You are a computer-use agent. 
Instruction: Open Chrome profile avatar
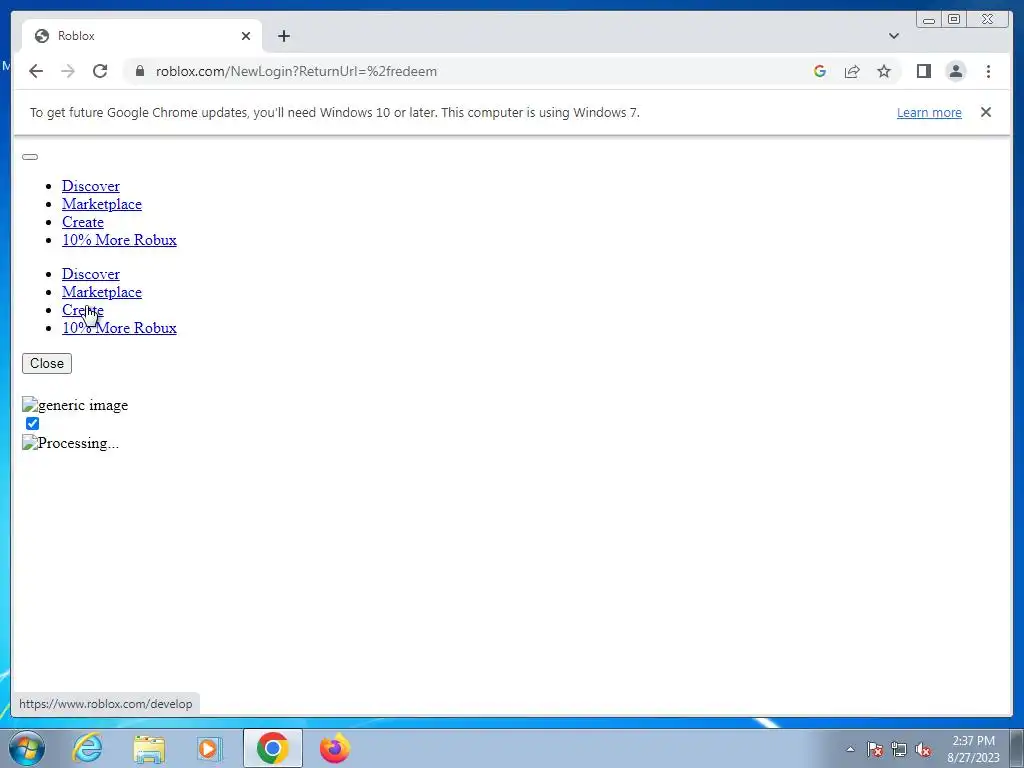point(955,71)
